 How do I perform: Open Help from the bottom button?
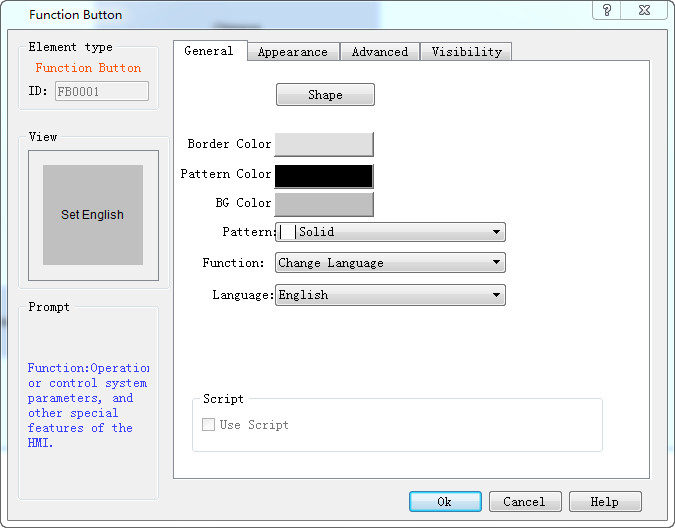click(x=605, y=502)
